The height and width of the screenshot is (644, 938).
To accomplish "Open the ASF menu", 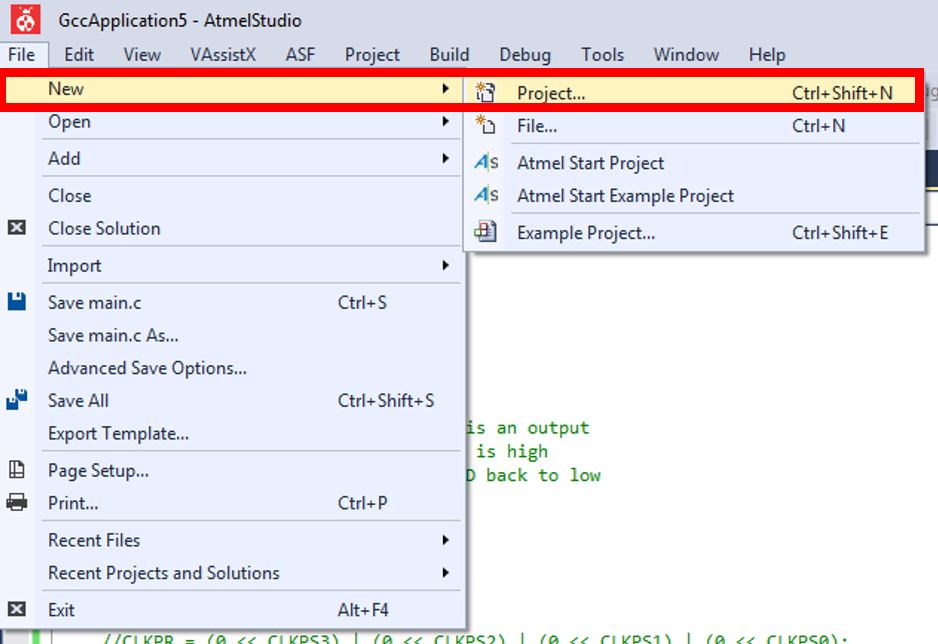I will click(x=300, y=54).
